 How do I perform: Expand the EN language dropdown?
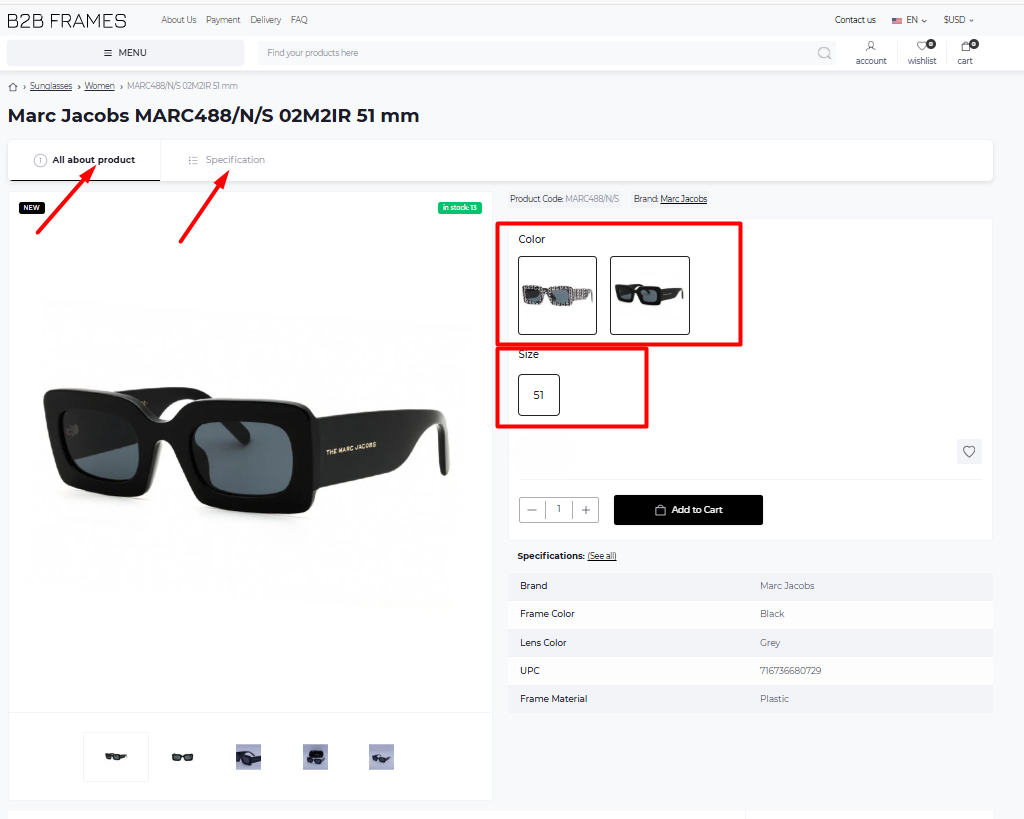[x=909, y=20]
